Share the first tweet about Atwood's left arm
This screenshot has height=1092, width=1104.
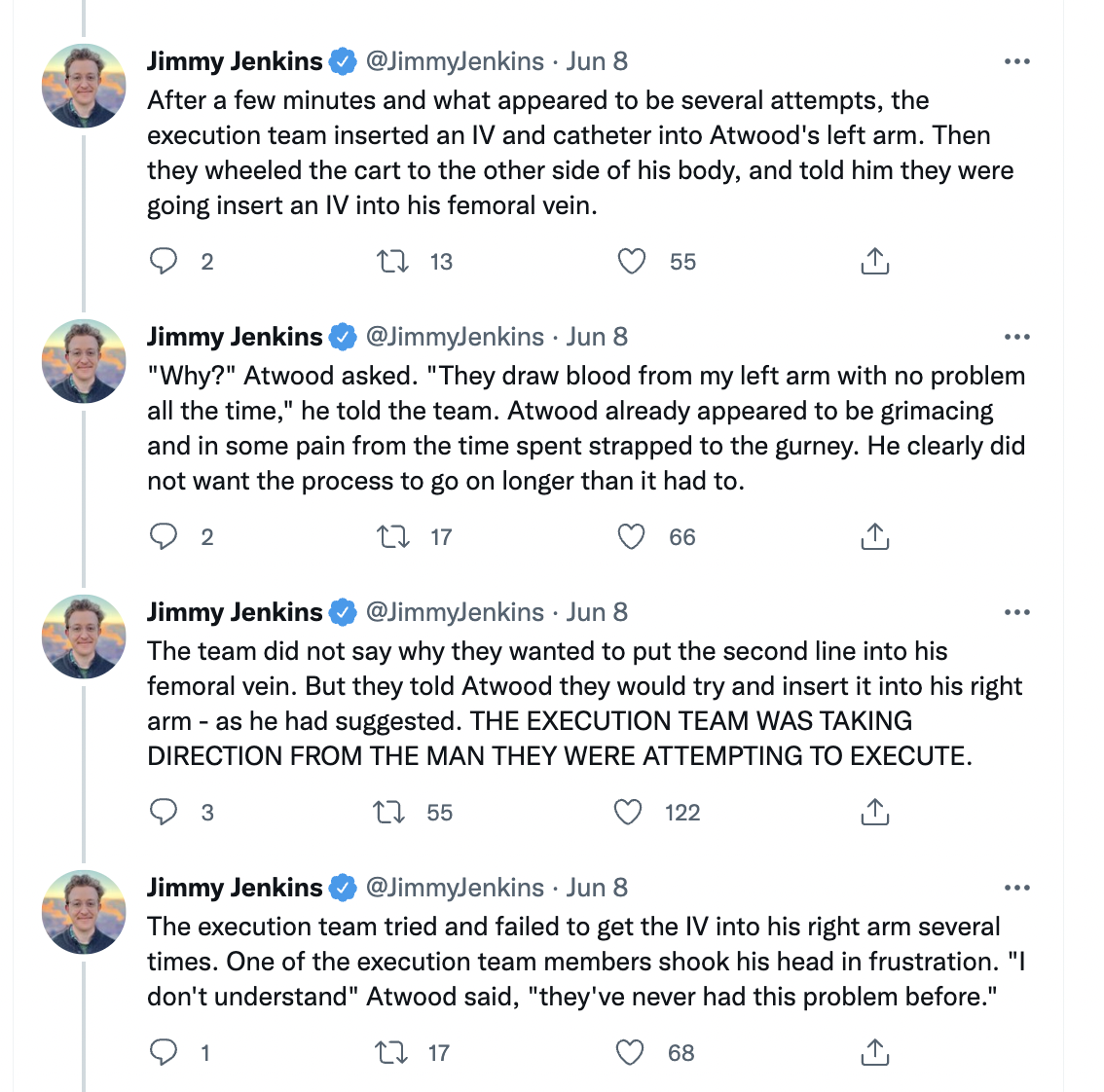tap(875, 261)
